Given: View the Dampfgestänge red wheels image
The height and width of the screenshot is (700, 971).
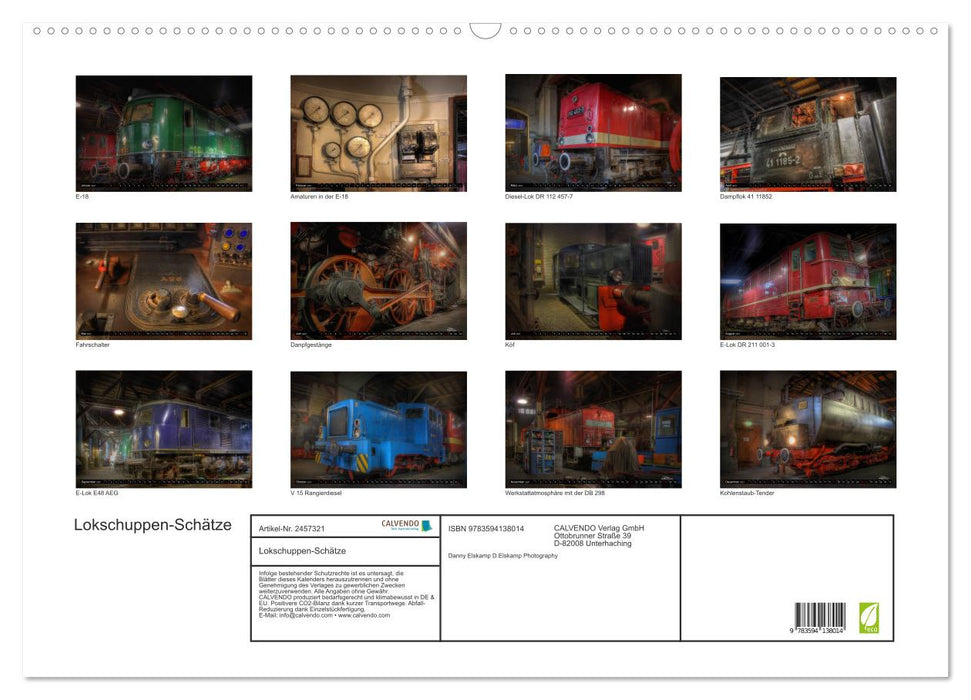Looking at the screenshot, I should [x=378, y=281].
